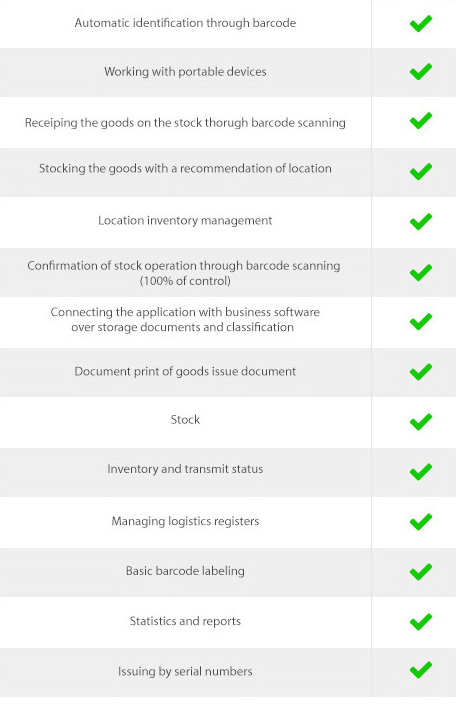Click the Location inventory management text
The height and width of the screenshot is (726, 456).
tap(185, 220)
